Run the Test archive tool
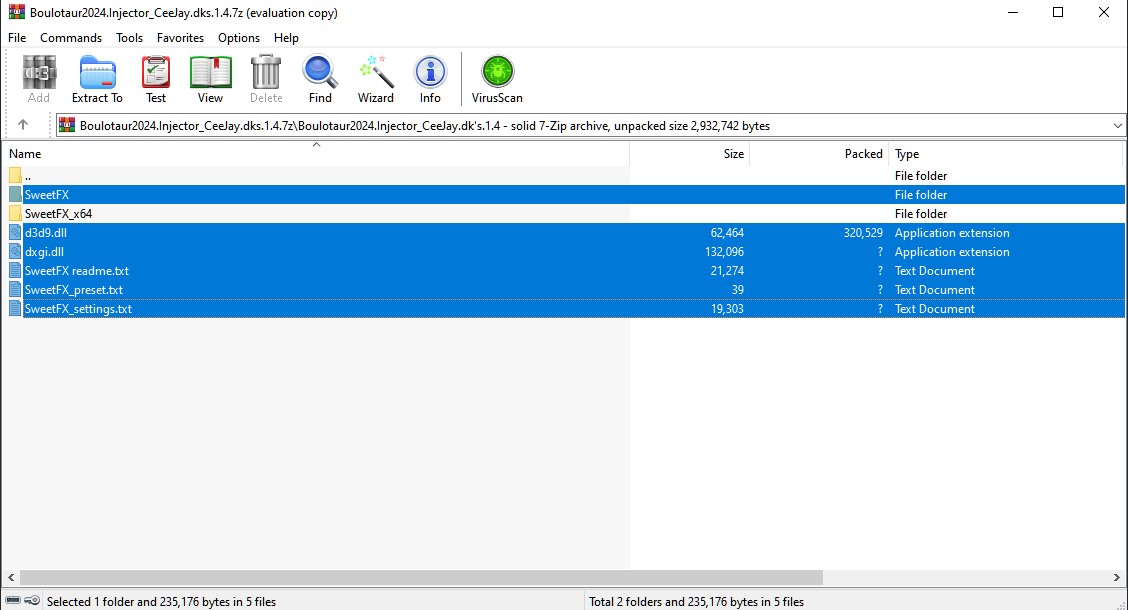Screen dimensions: 1128x610 pyautogui.click(x=156, y=72)
